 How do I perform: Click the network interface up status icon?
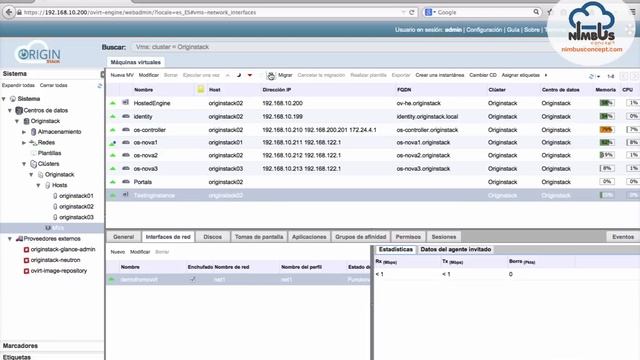pyautogui.click(x=111, y=280)
